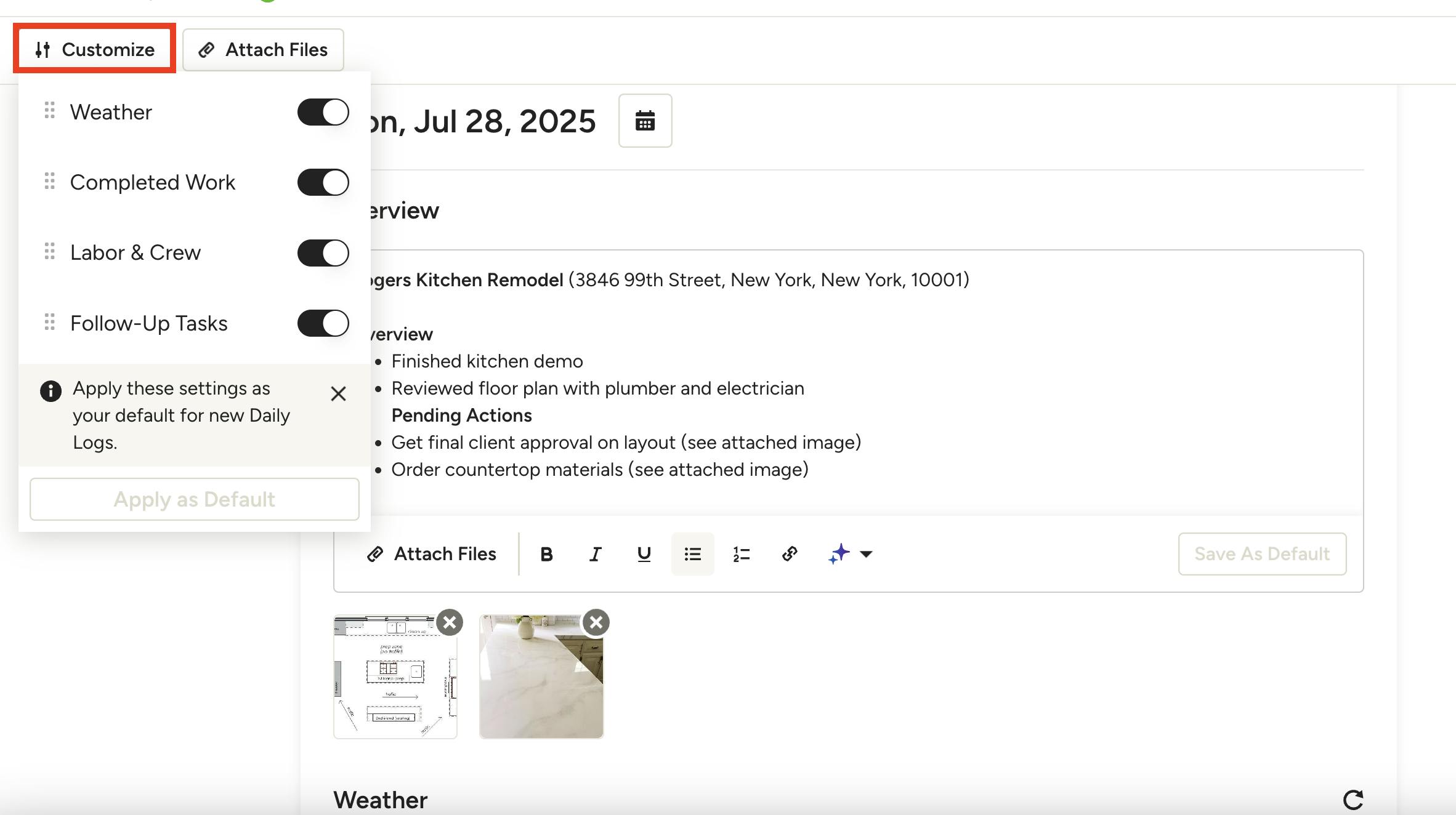This screenshot has height=815, width=1456.
Task: Underline the selected text
Action: click(644, 554)
